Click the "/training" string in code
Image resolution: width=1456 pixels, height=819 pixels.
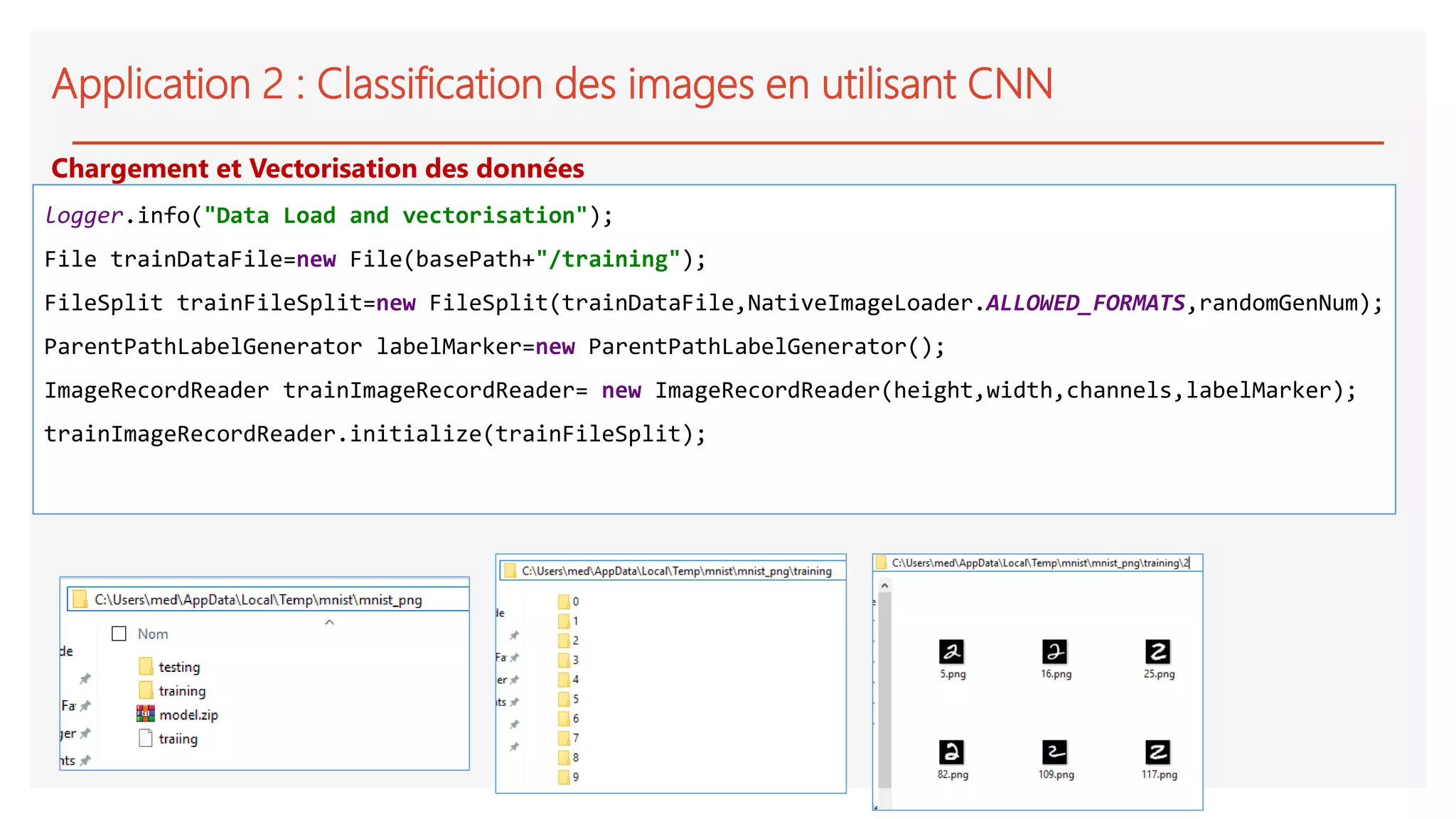click(609, 259)
